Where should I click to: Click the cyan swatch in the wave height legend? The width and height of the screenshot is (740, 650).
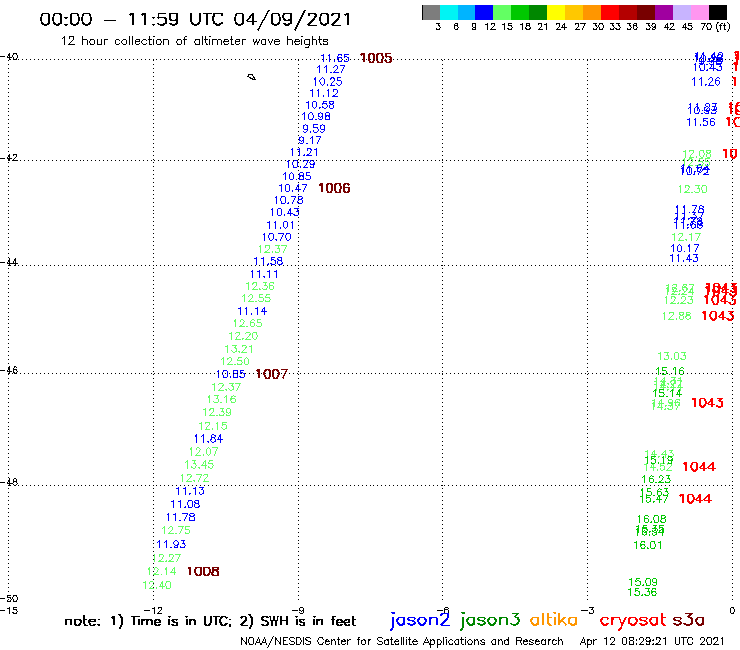coord(449,13)
